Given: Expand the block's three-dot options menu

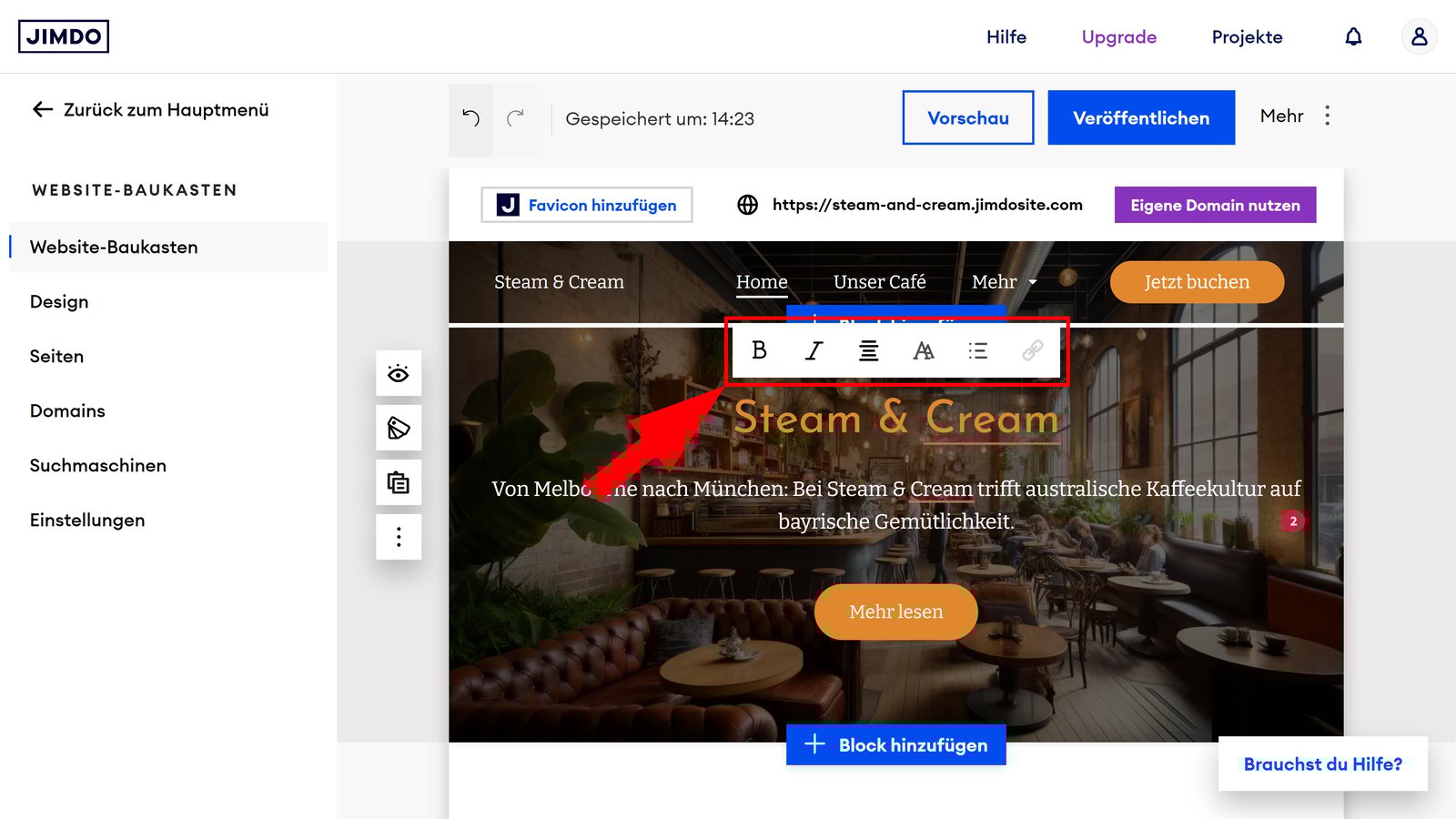Looking at the screenshot, I should (399, 537).
